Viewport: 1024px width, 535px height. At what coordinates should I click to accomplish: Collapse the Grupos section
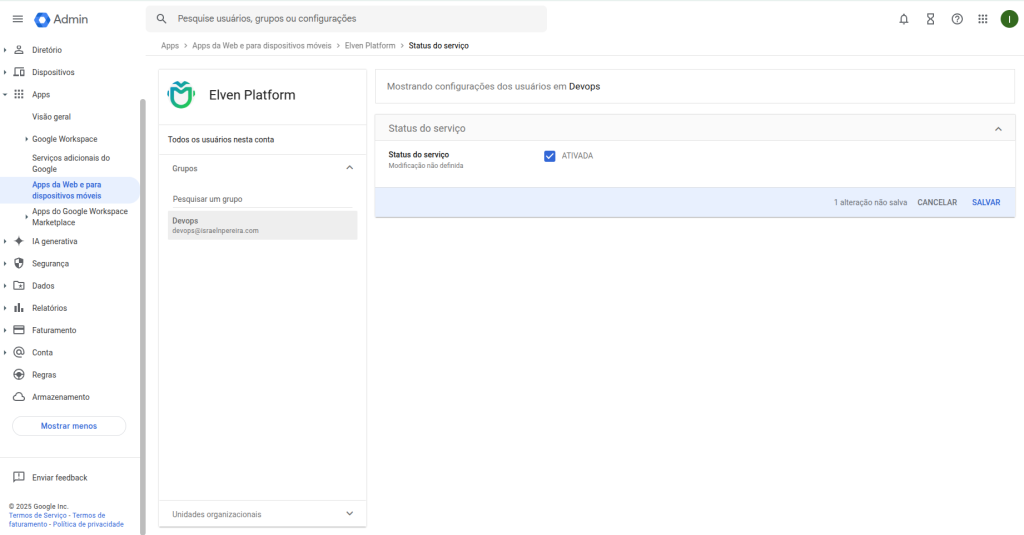pos(349,168)
